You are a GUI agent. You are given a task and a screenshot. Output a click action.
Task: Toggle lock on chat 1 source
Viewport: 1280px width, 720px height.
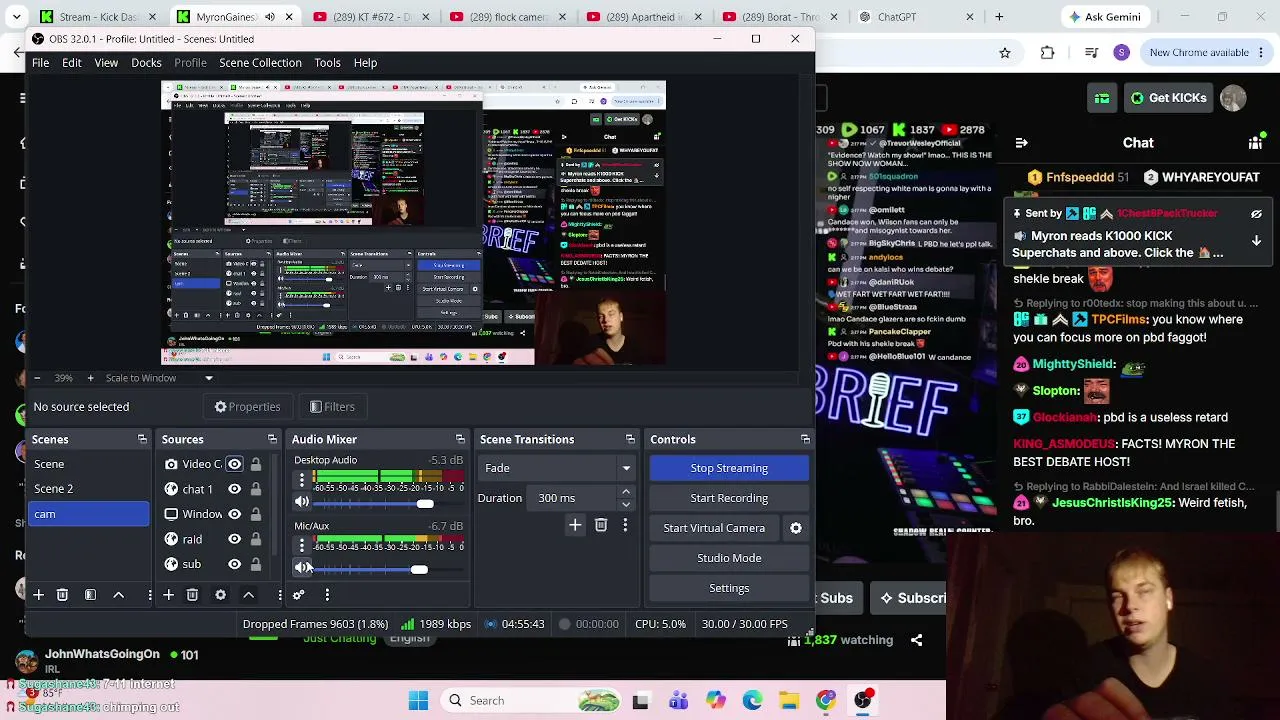[256, 489]
